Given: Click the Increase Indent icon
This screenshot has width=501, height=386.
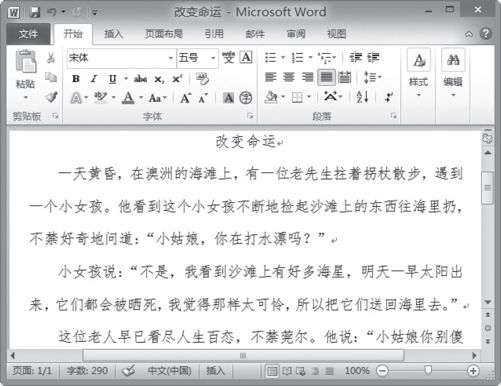Looking at the screenshot, I should pos(373,58).
